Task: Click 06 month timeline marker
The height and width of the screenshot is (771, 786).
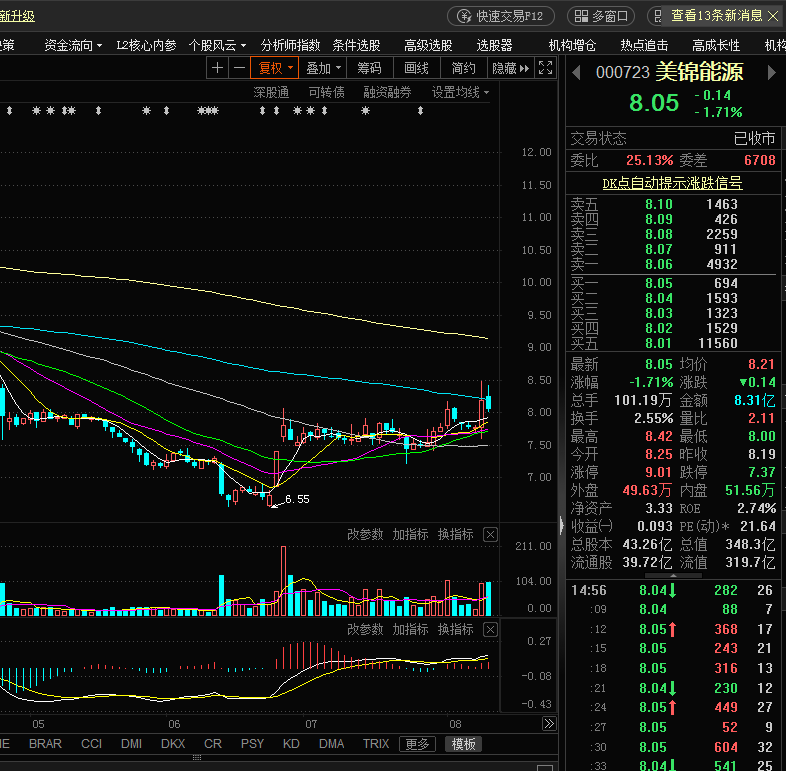Action: [x=174, y=724]
